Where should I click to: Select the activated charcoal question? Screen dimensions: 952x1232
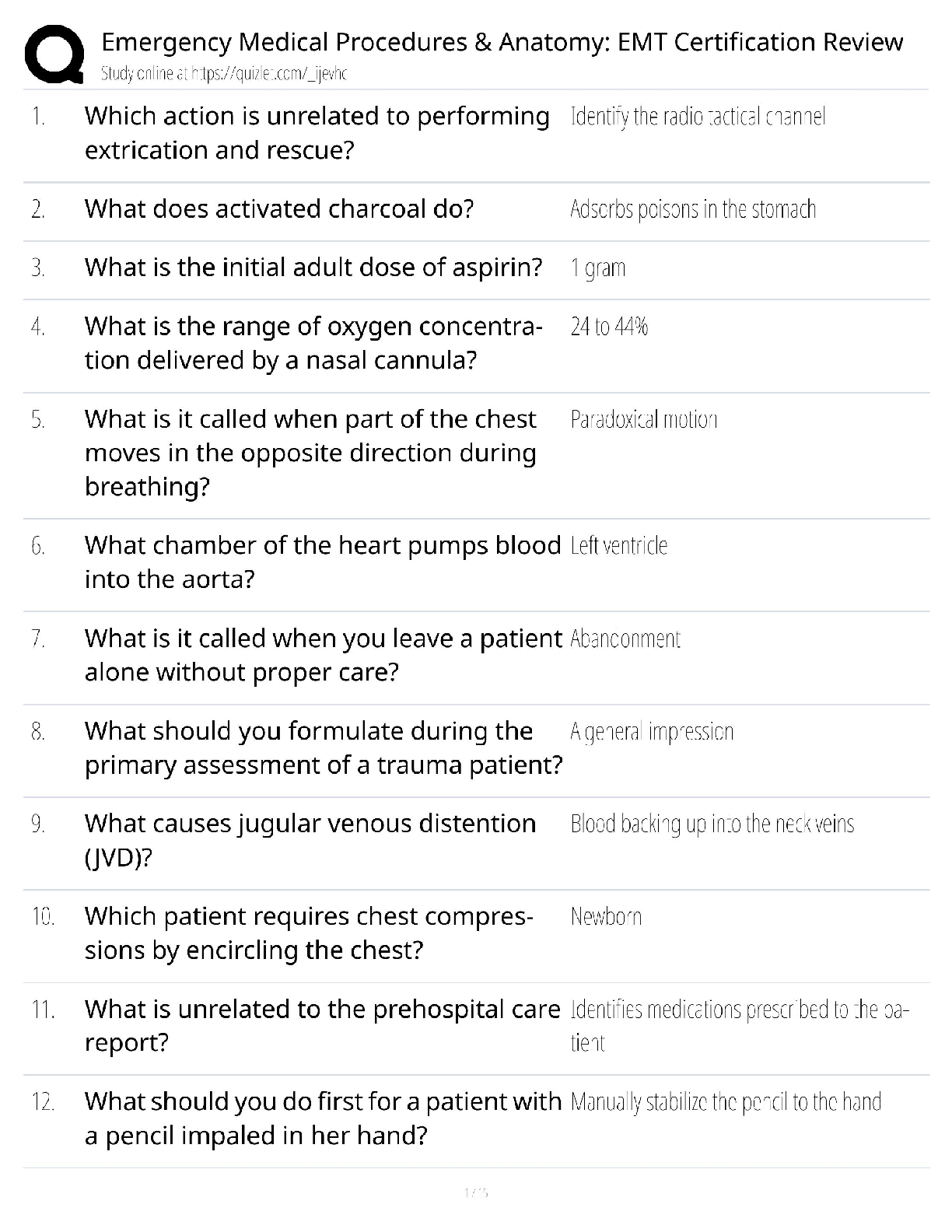pyautogui.click(x=279, y=209)
